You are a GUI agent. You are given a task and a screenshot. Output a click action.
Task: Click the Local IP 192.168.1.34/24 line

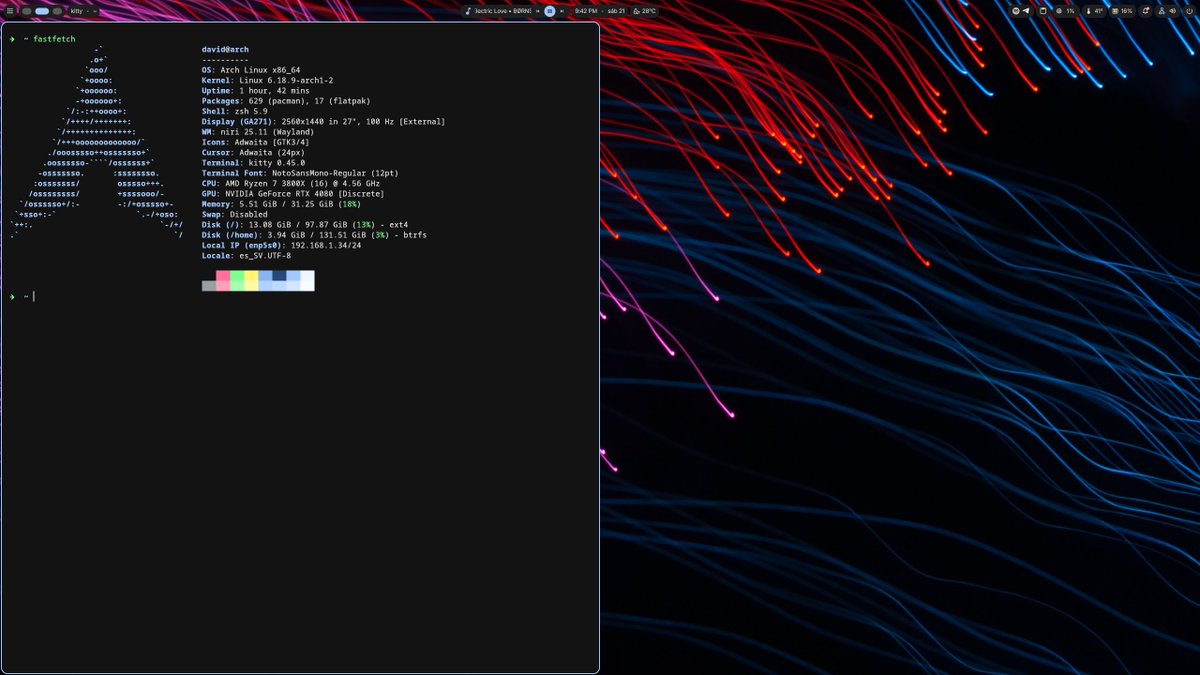click(281, 245)
